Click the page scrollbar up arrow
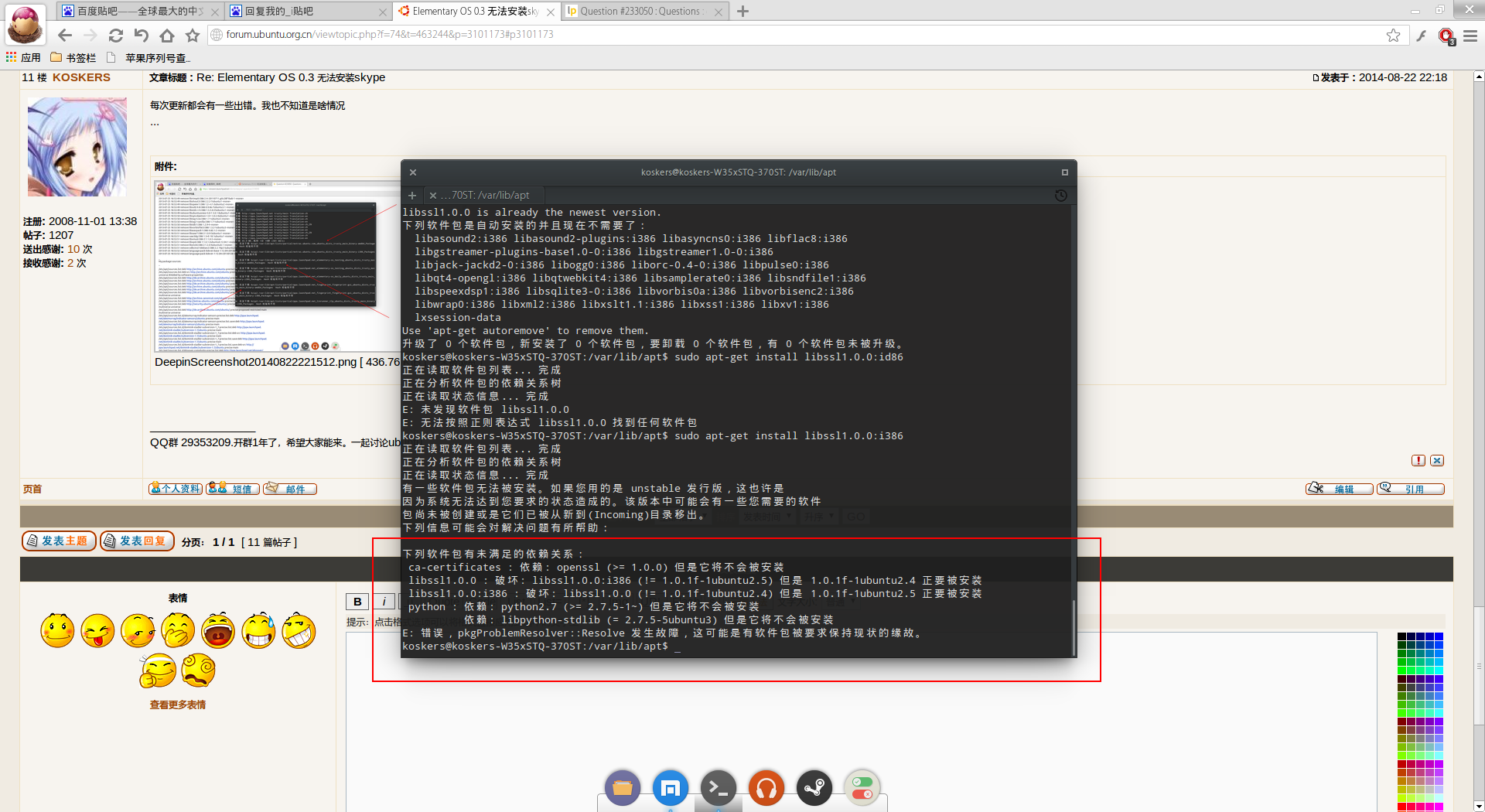This screenshot has height=812, width=1485. click(x=1479, y=77)
